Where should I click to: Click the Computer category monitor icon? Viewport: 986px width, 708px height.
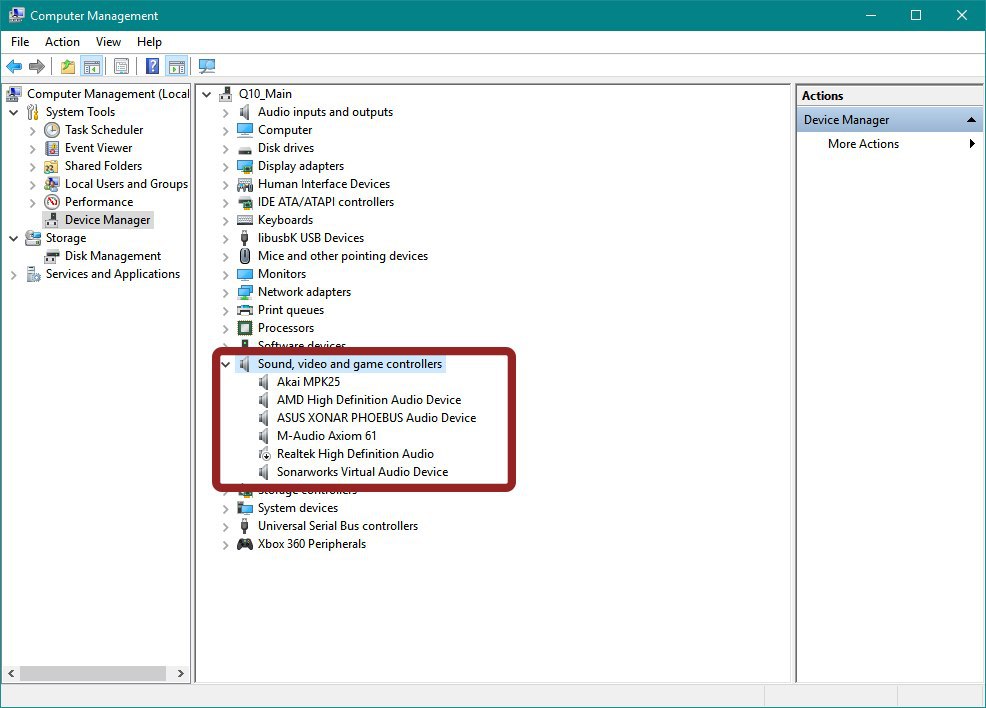coord(245,130)
